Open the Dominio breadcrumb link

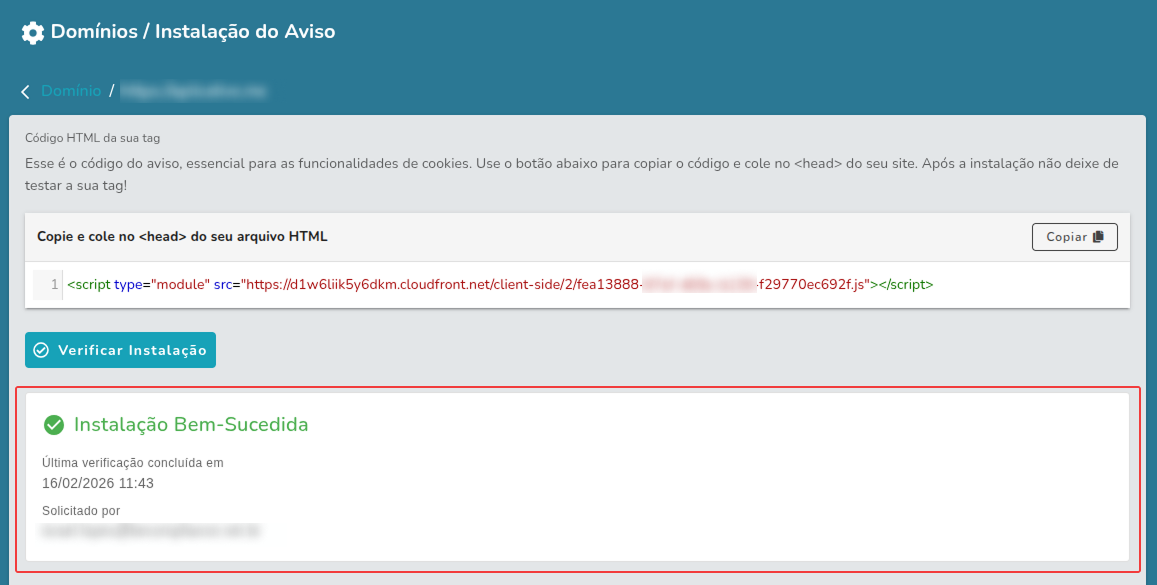point(70,90)
